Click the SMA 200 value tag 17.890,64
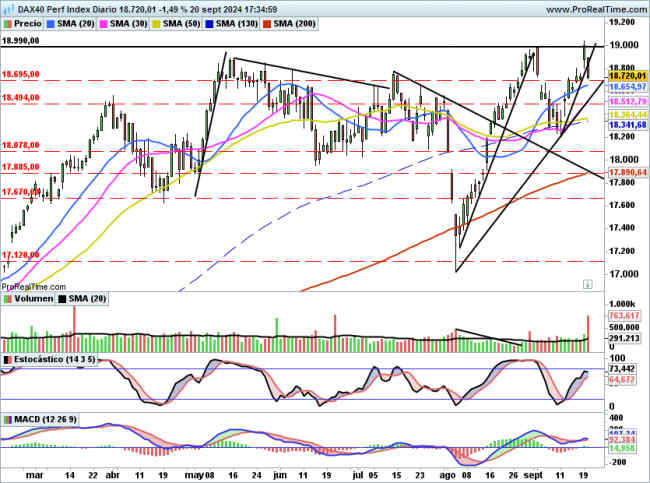650x483 pixels. (628, 172)
